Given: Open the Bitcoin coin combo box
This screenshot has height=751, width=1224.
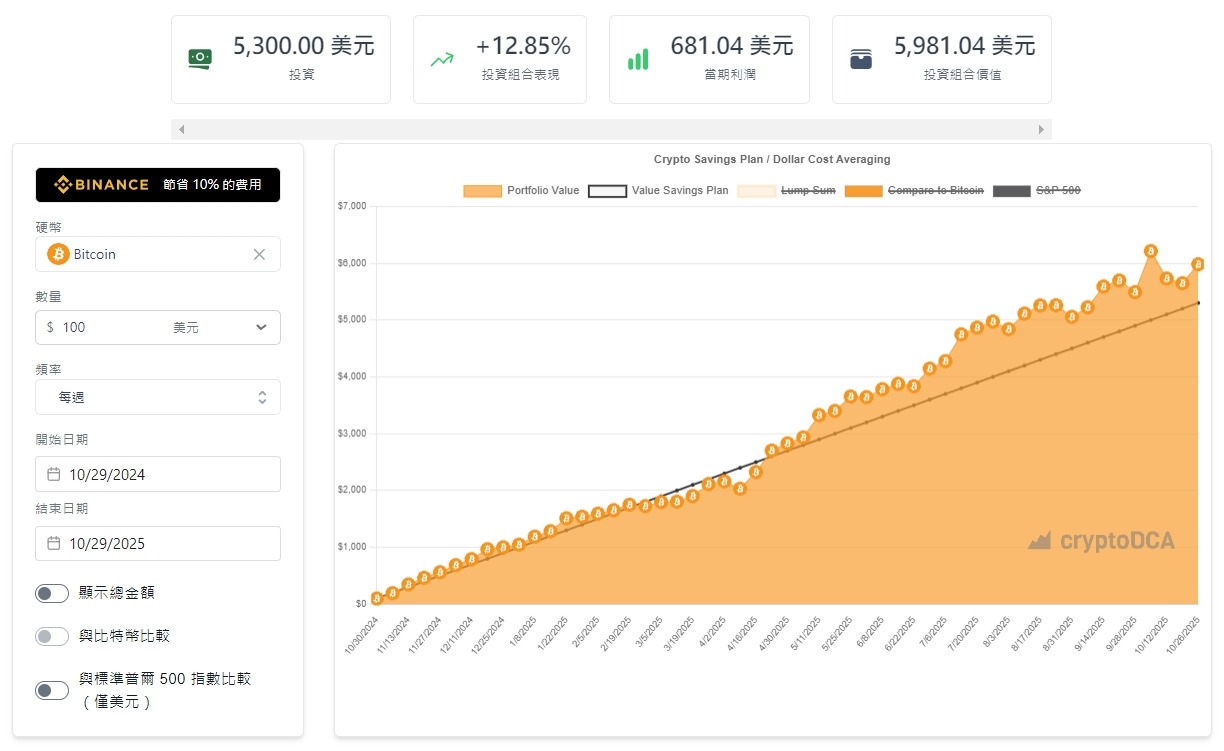Looking at the screenshot, I should (x=150, y=254).
